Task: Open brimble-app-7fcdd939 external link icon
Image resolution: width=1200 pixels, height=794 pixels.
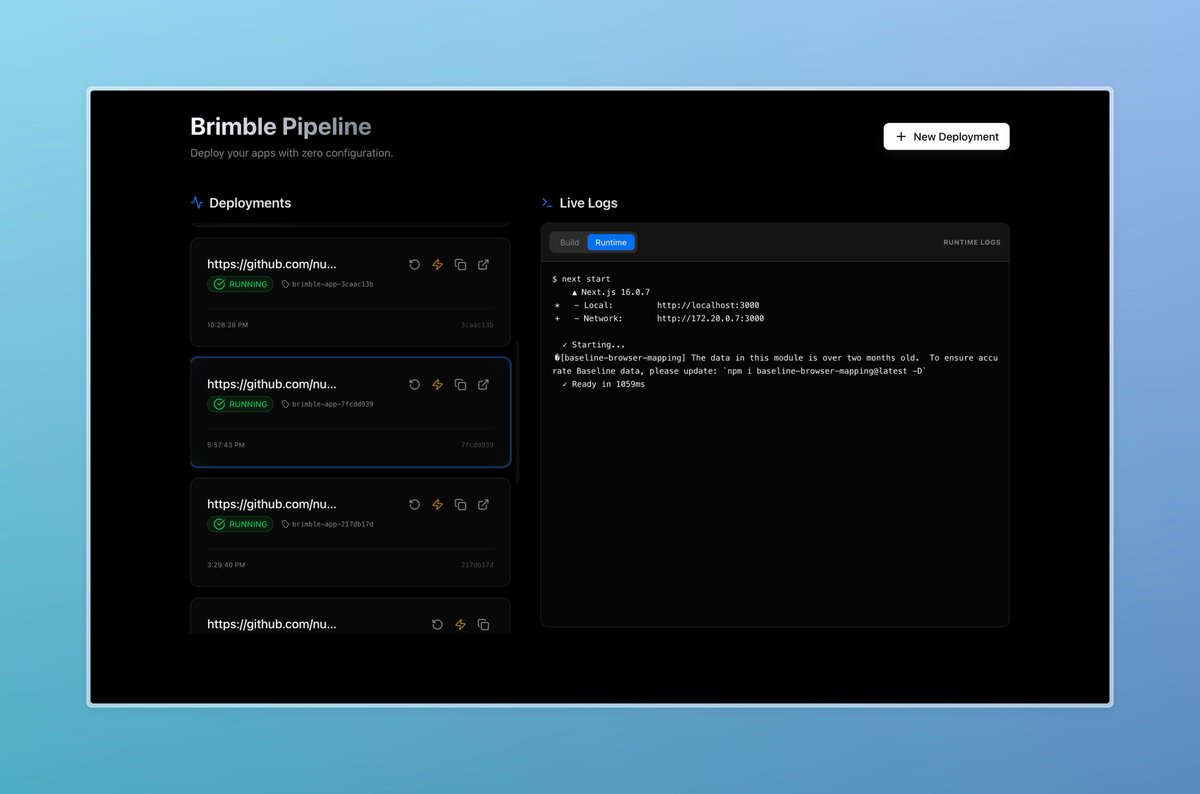Action: point(483,384)
